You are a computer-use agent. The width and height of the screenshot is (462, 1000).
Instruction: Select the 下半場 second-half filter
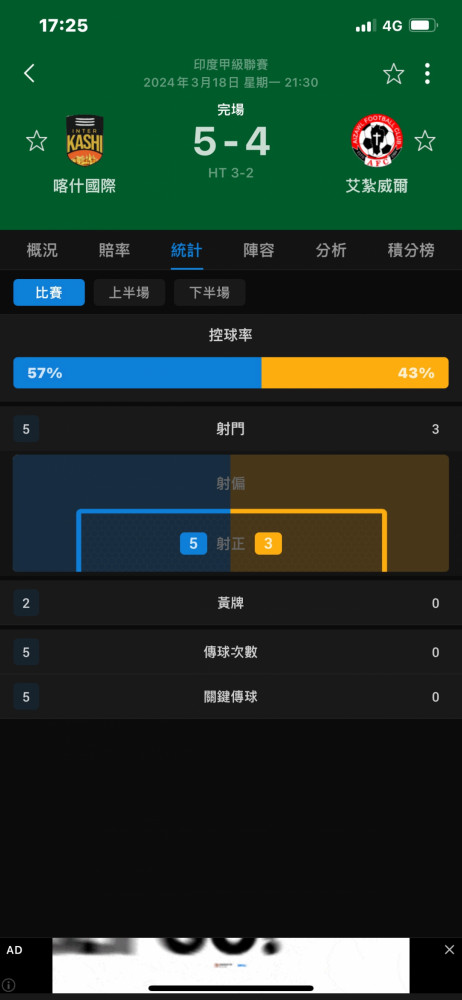click(210, 293)
